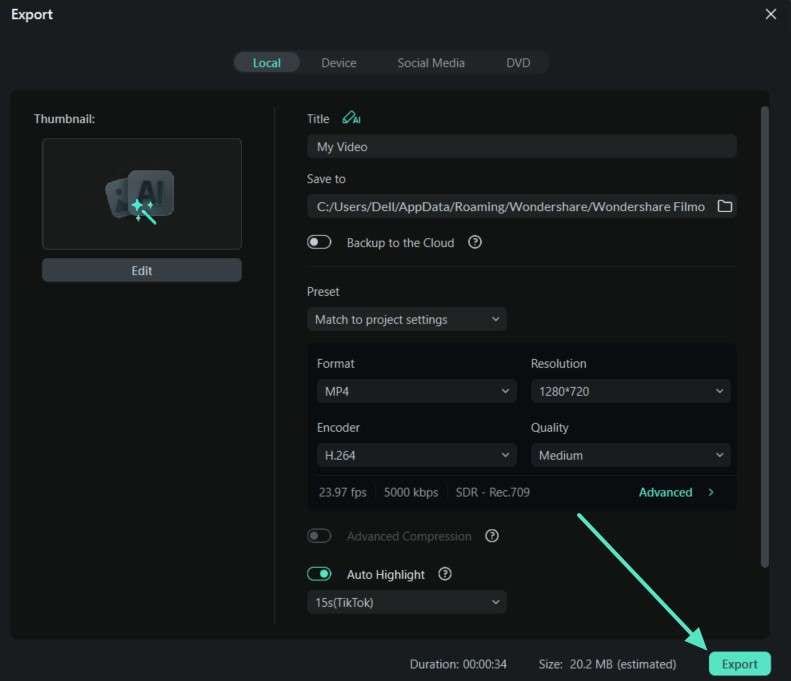The image size is (791, 681).
Task: Switch to the Device tab
Action: point(338,63)
